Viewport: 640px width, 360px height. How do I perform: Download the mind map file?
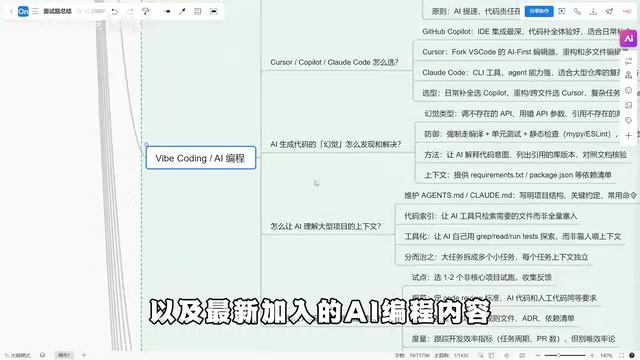pos(593,11)
